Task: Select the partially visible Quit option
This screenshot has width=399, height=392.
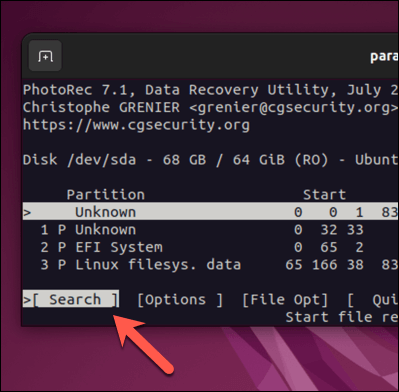Action: tap(373, 300)
